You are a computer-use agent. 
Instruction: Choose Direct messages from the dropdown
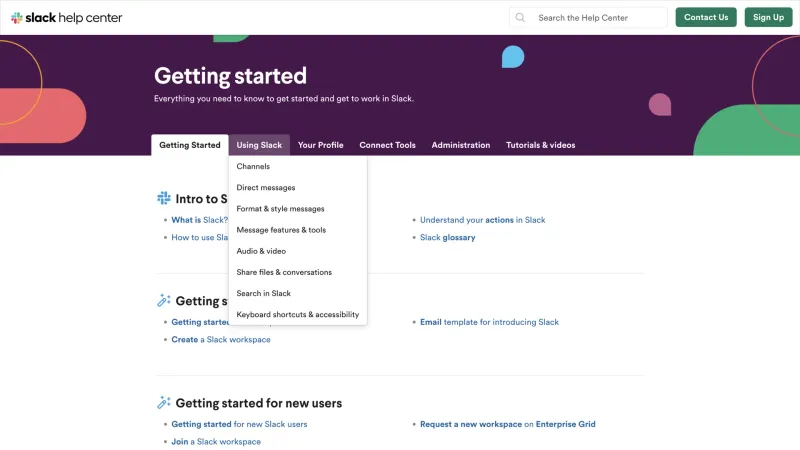tap(298, 187)
